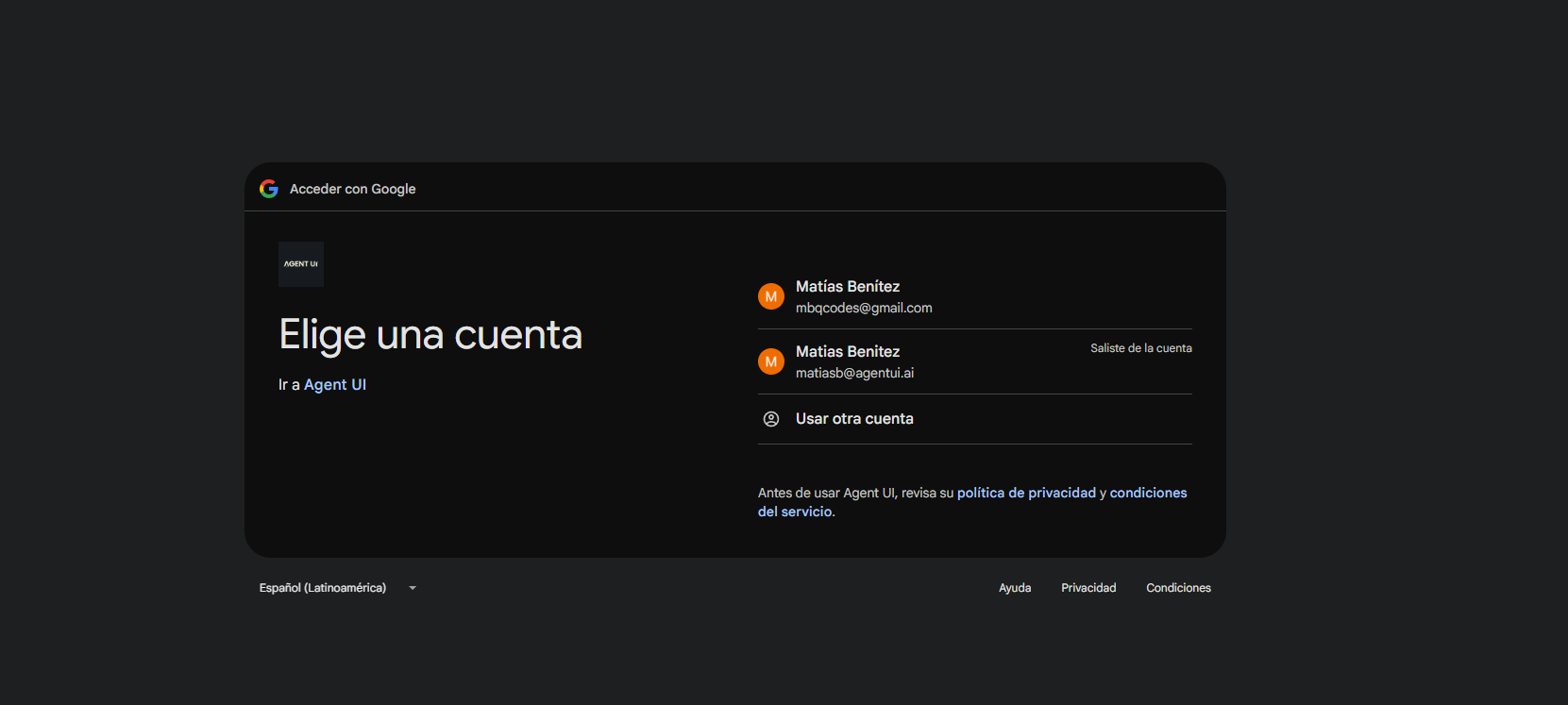The width and height of the screenshot is (1568, 705).
Task: Open the Ayuda footer link
Action: 1015,588
